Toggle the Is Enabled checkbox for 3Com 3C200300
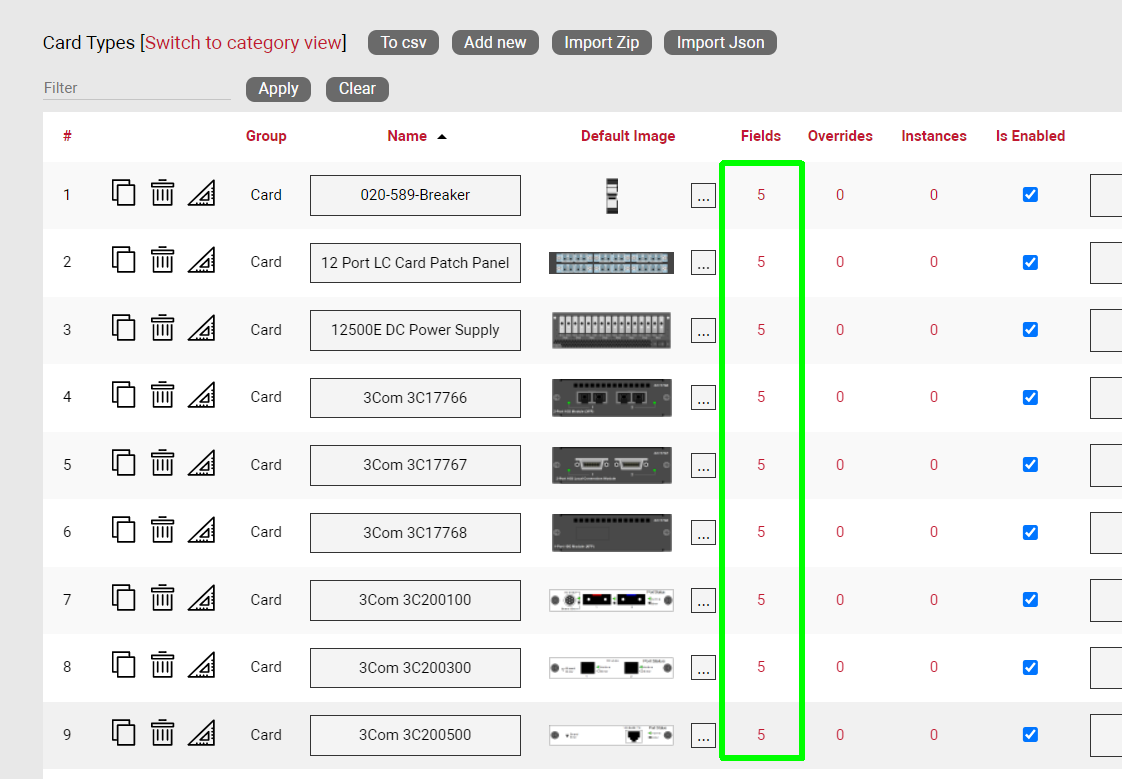The width and height of the screenshot is (1122, 779). [1030, 667]
